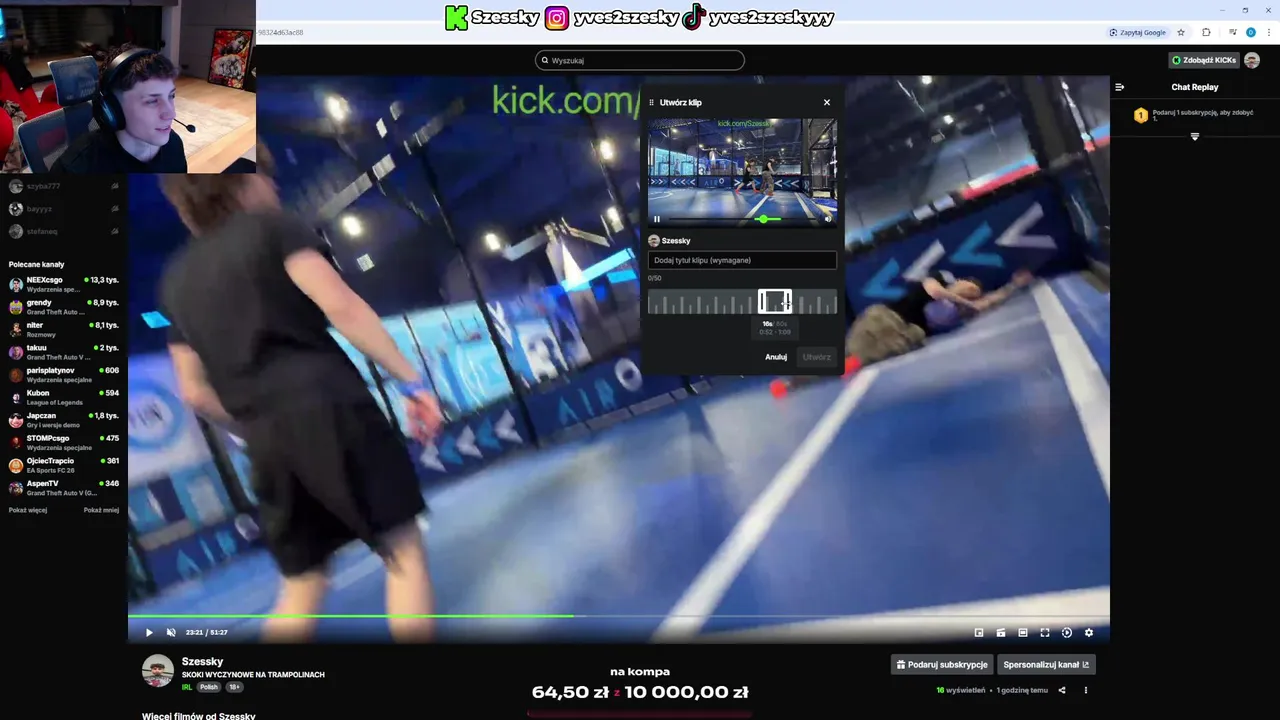The width and height of the screenshot is (1280, 720).
Task: Click the clip preview green seek handle
Action: pyautogui.click(x=764, y=219)
